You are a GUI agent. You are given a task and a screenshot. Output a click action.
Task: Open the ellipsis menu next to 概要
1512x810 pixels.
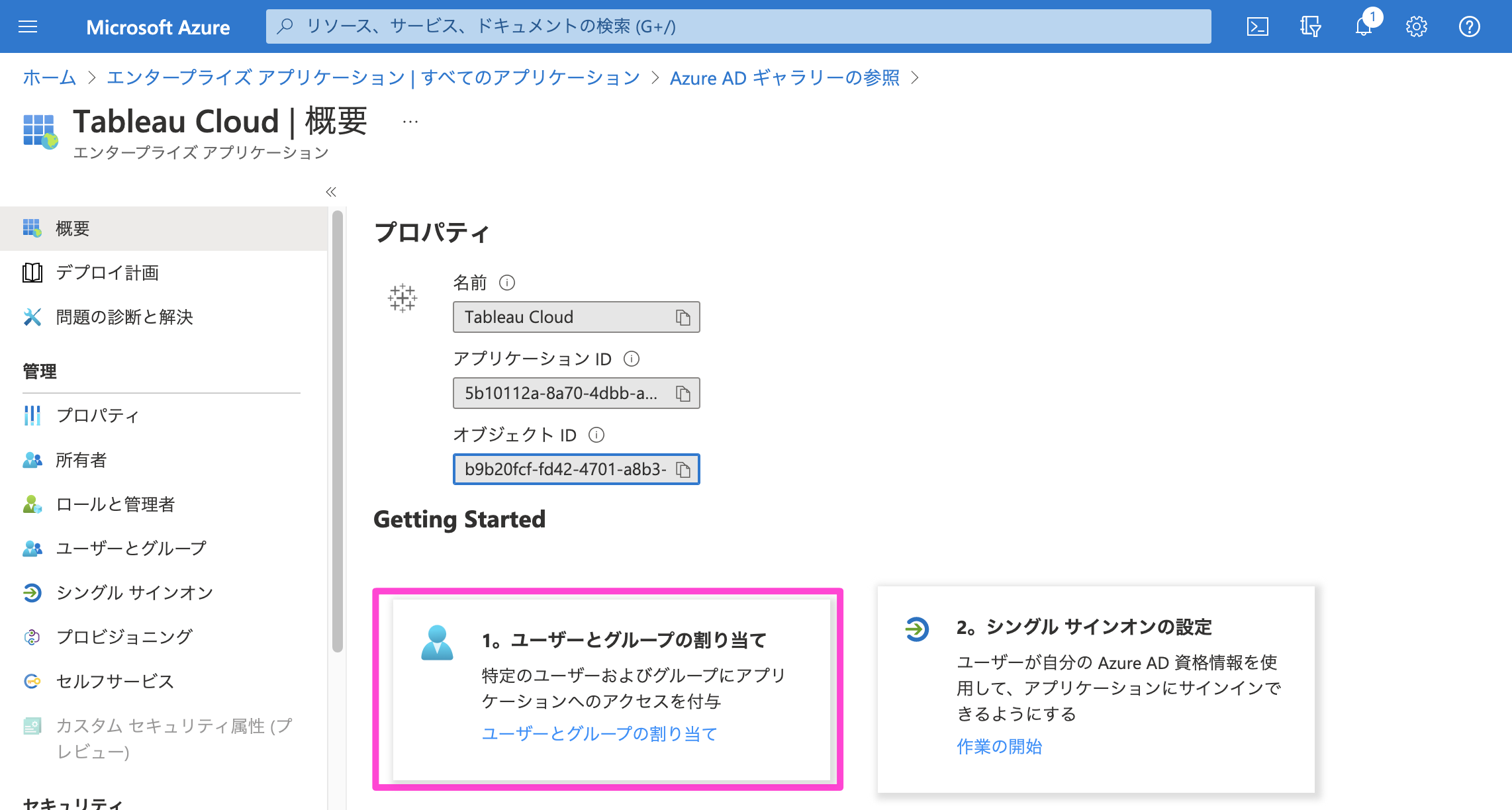click(x=410, y=120)
